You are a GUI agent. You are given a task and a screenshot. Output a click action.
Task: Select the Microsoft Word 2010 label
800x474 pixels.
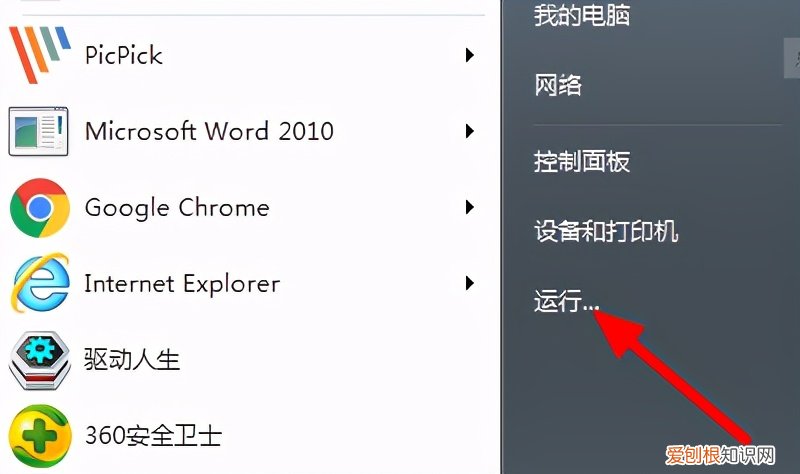[x=209, y=131]
